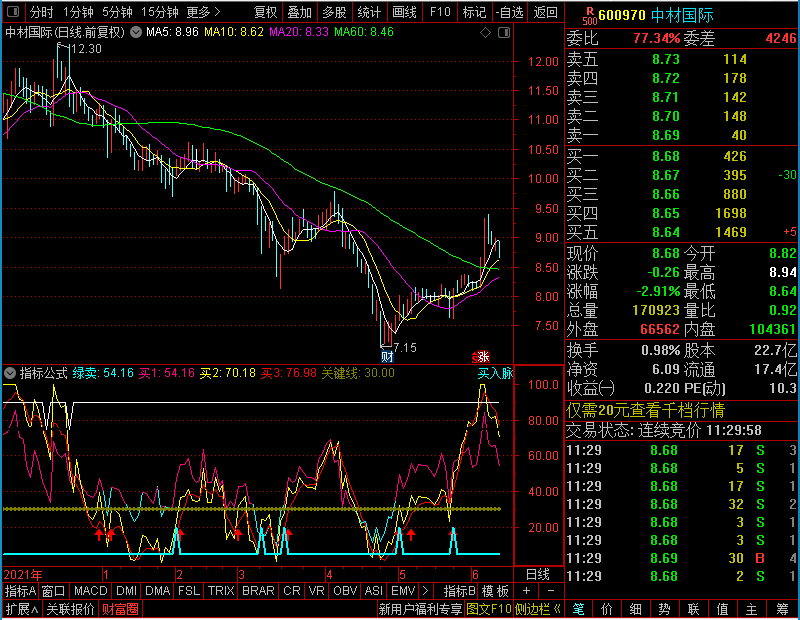800x620 pixels.
Task: Click the R 500 badge beside stock code
Action: (590, 15)
